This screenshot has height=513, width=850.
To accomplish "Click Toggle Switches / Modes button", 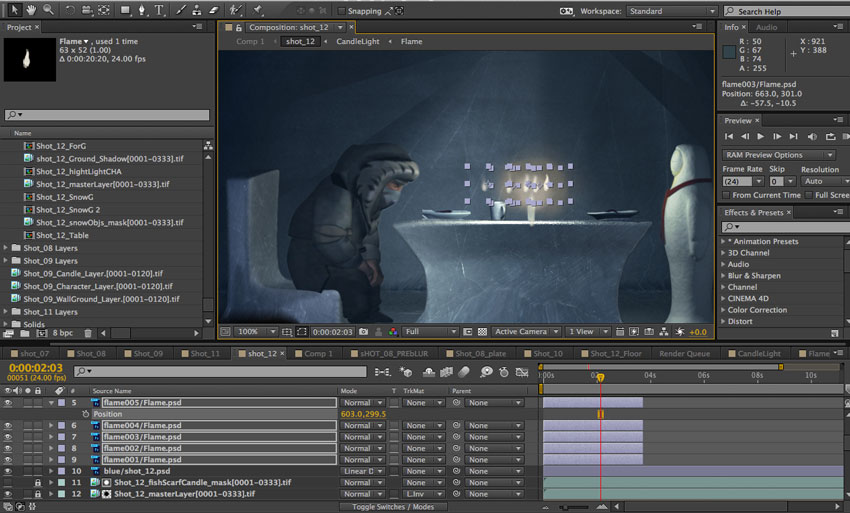I will coord(393,507).
